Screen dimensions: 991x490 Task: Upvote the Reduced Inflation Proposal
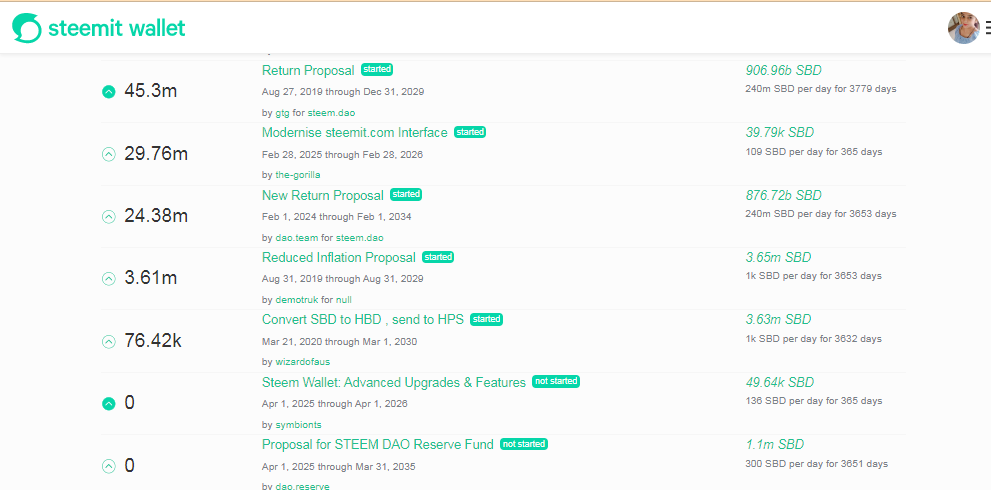[x=109, y=278]
